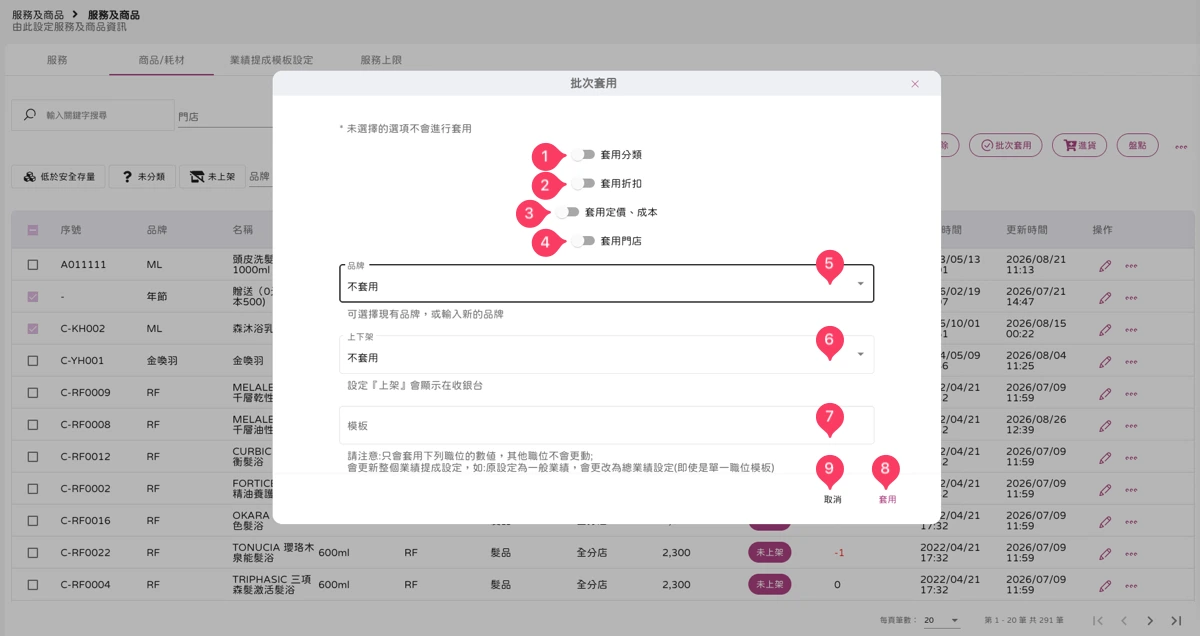
Task: Filter by 低於安全存量
Action: (x=59, y=177)
